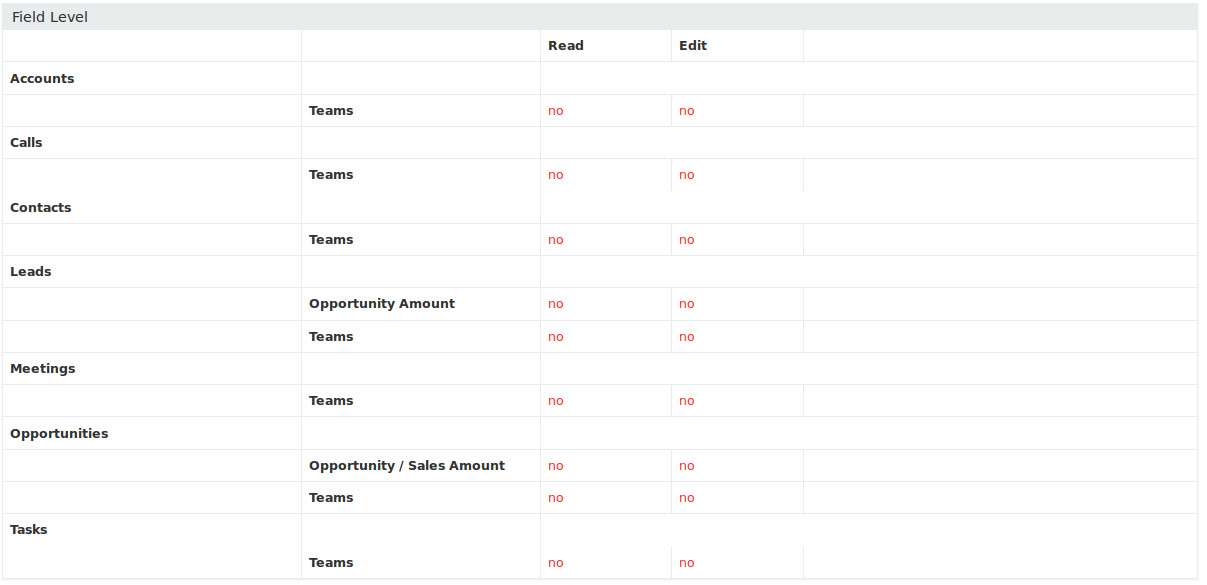Click the Read value for Meetings Teams

click(556, 401)
